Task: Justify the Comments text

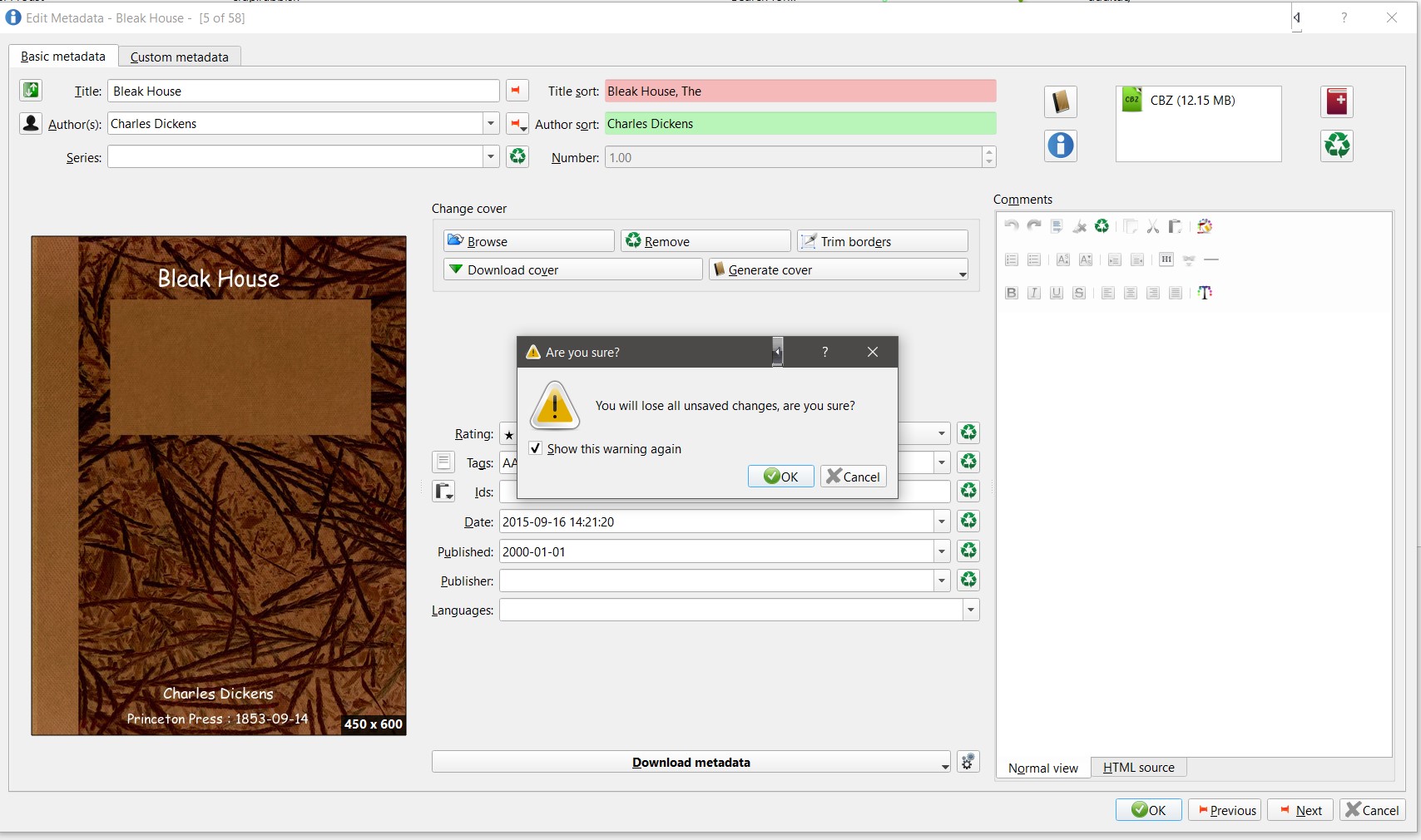Action: coord(1175,293)
